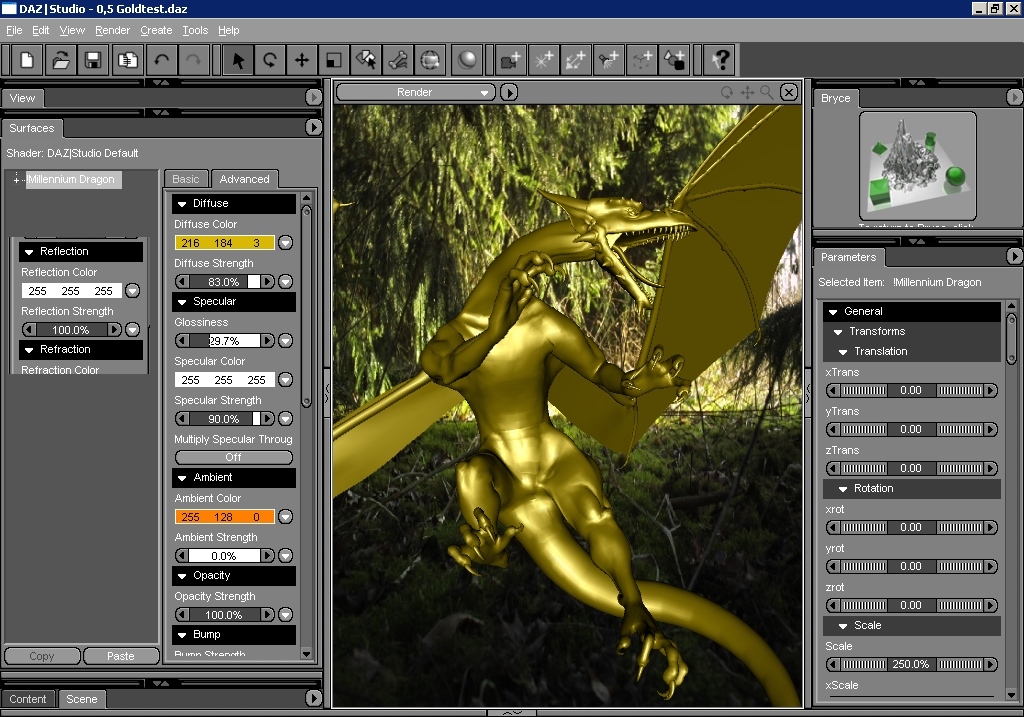The width and height of the screenshot is (1024, 717).
Task: Click the New file icon in toolbar
Action: click(27, 60)
